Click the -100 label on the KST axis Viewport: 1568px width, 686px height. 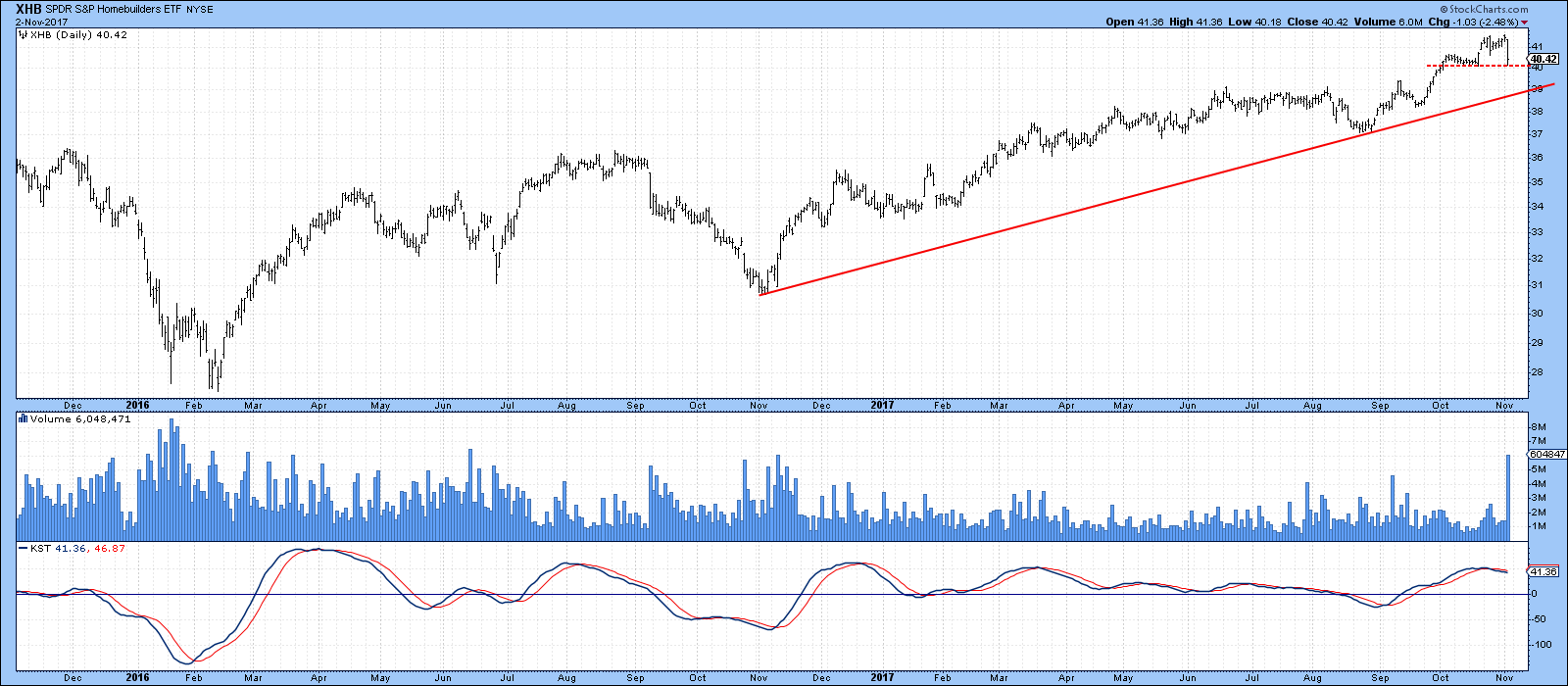pyautogui.click(x=1542, y=645)
